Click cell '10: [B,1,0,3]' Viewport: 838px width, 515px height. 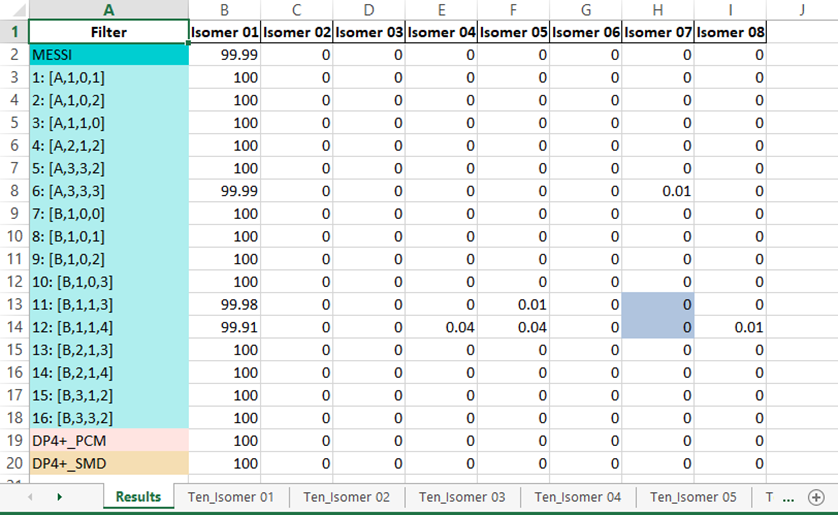click(x=108, y=282)
